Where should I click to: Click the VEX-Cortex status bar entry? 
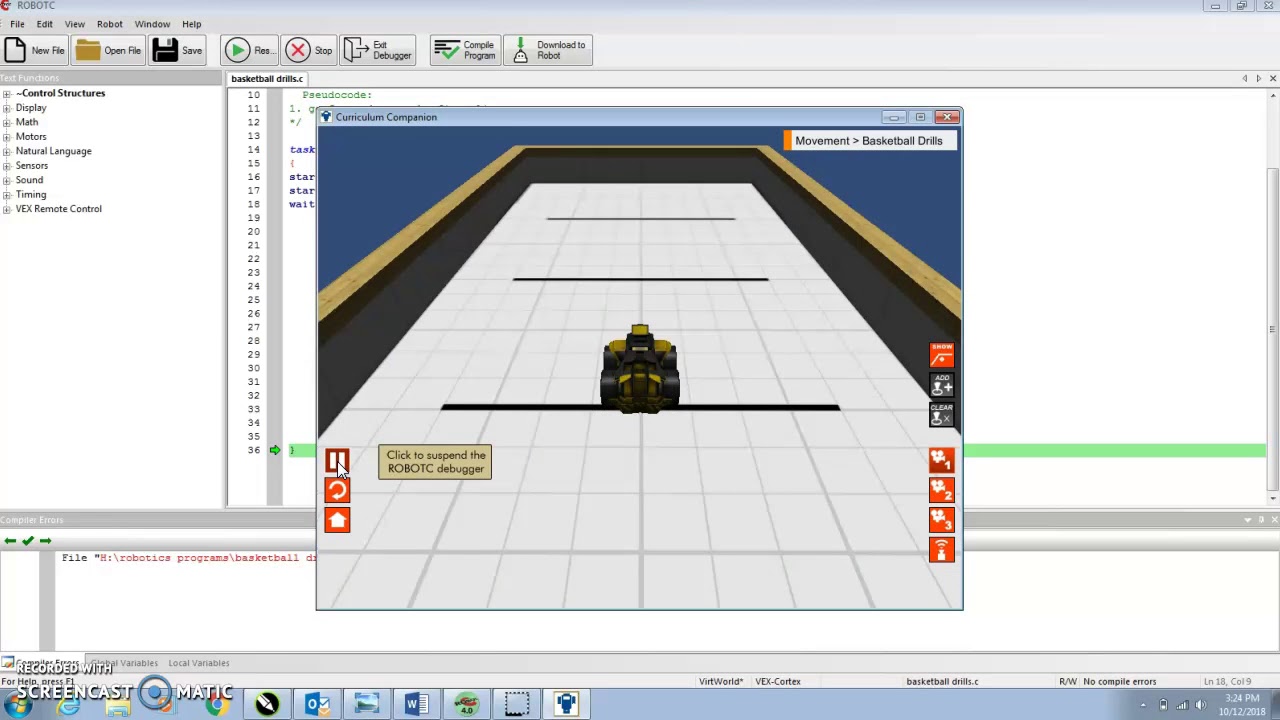coord(778,682)
